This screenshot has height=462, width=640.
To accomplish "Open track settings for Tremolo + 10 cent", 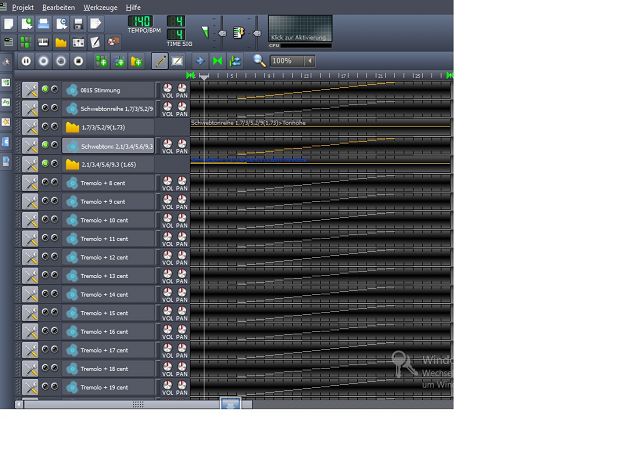I will coord(30,219).
